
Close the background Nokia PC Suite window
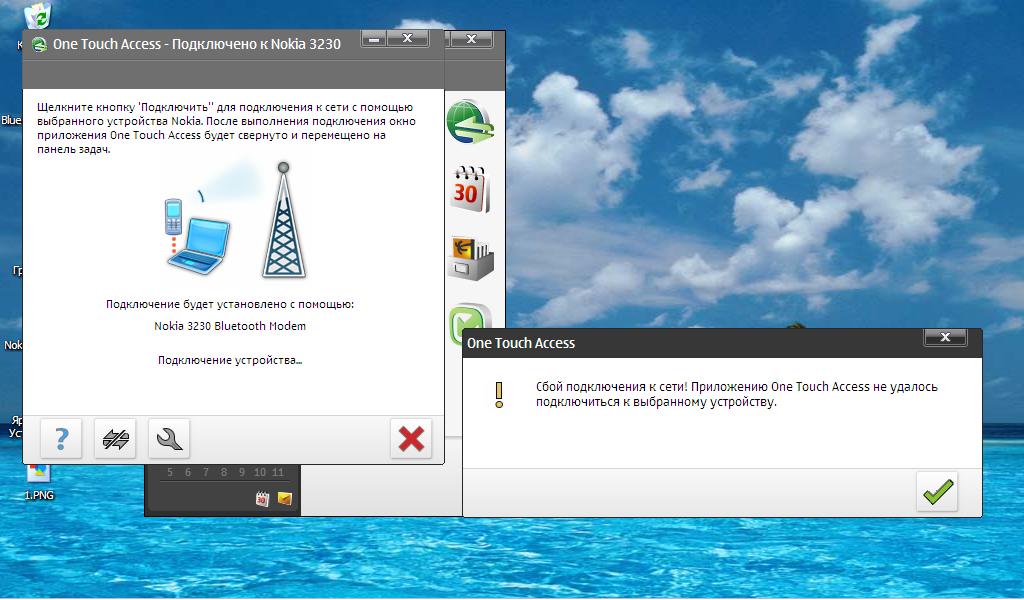(x=471, y=39)
